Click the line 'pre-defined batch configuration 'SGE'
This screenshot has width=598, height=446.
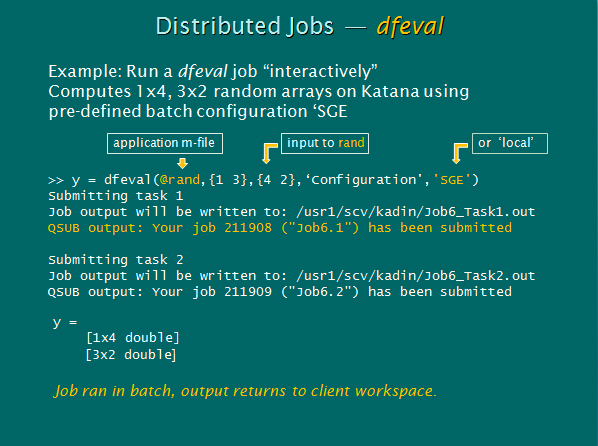coord(198,111)
